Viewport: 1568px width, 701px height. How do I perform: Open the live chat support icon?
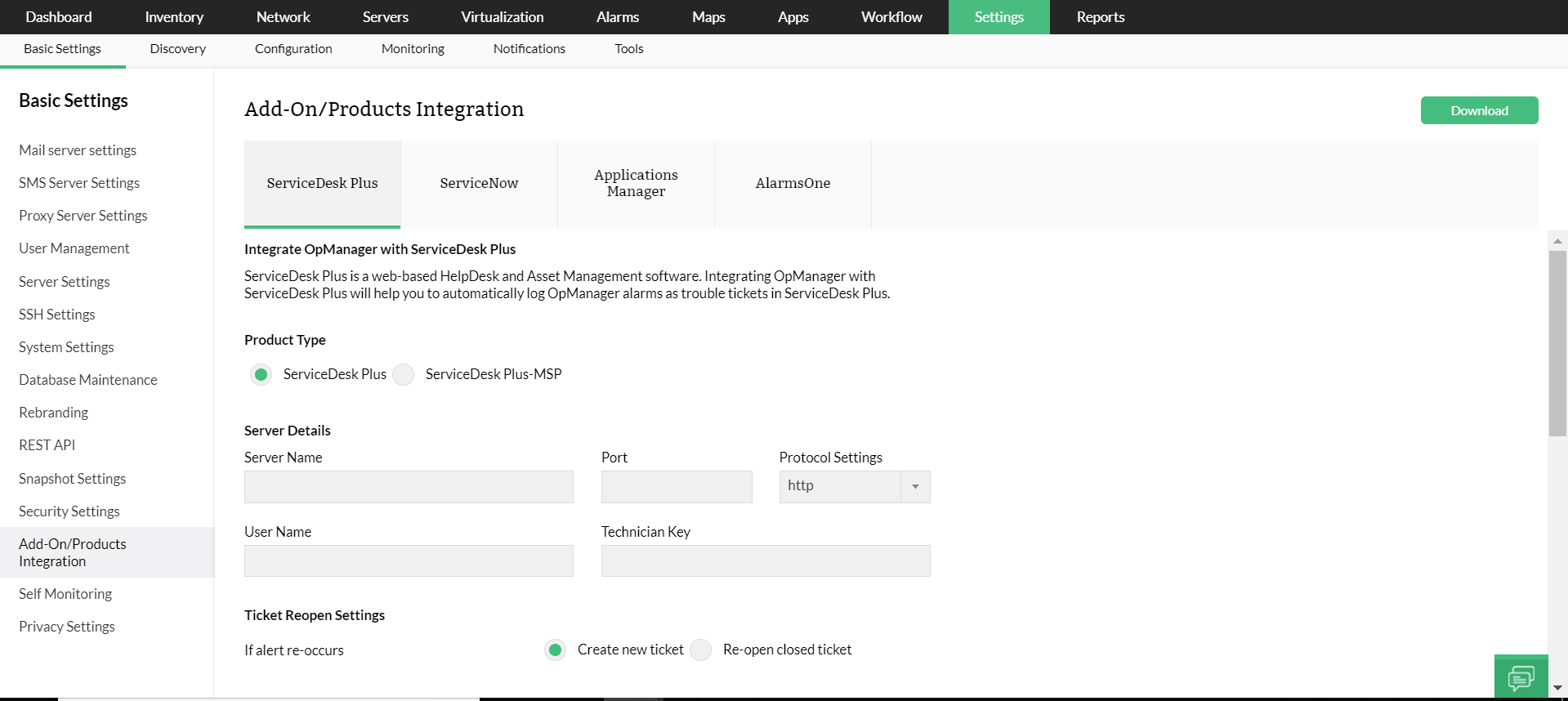(1521, 677)
